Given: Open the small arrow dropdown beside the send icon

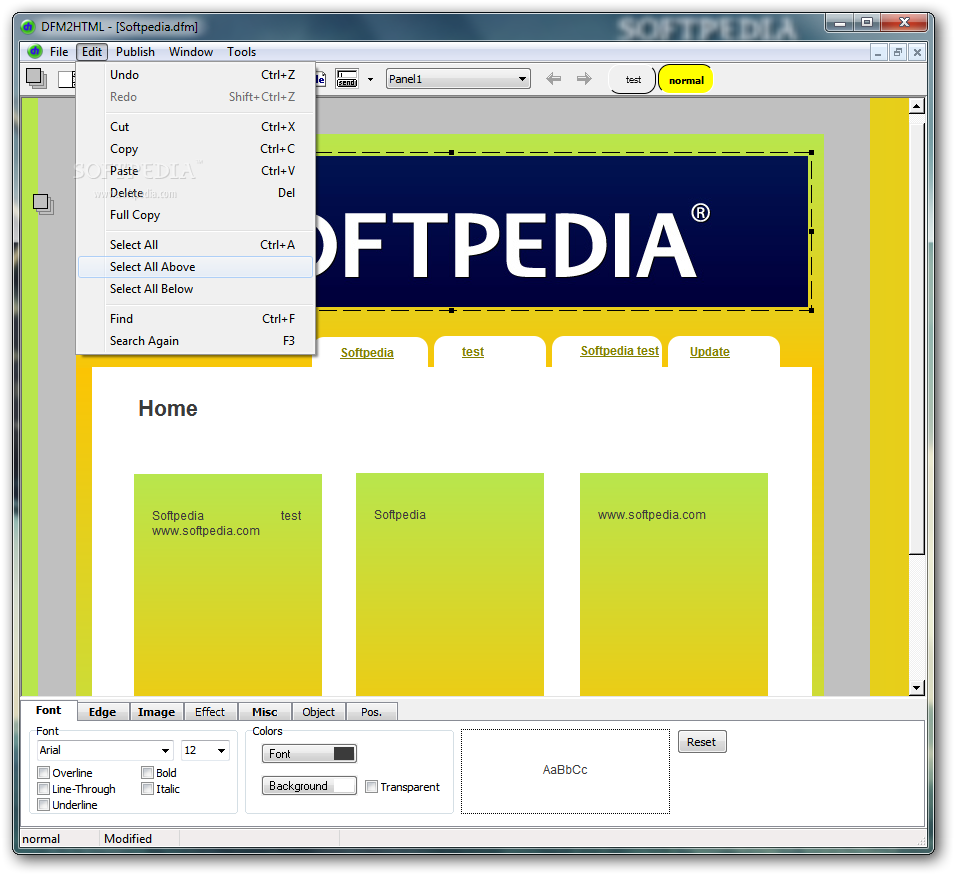Looking at the screenshot, I should pos(370,79).
